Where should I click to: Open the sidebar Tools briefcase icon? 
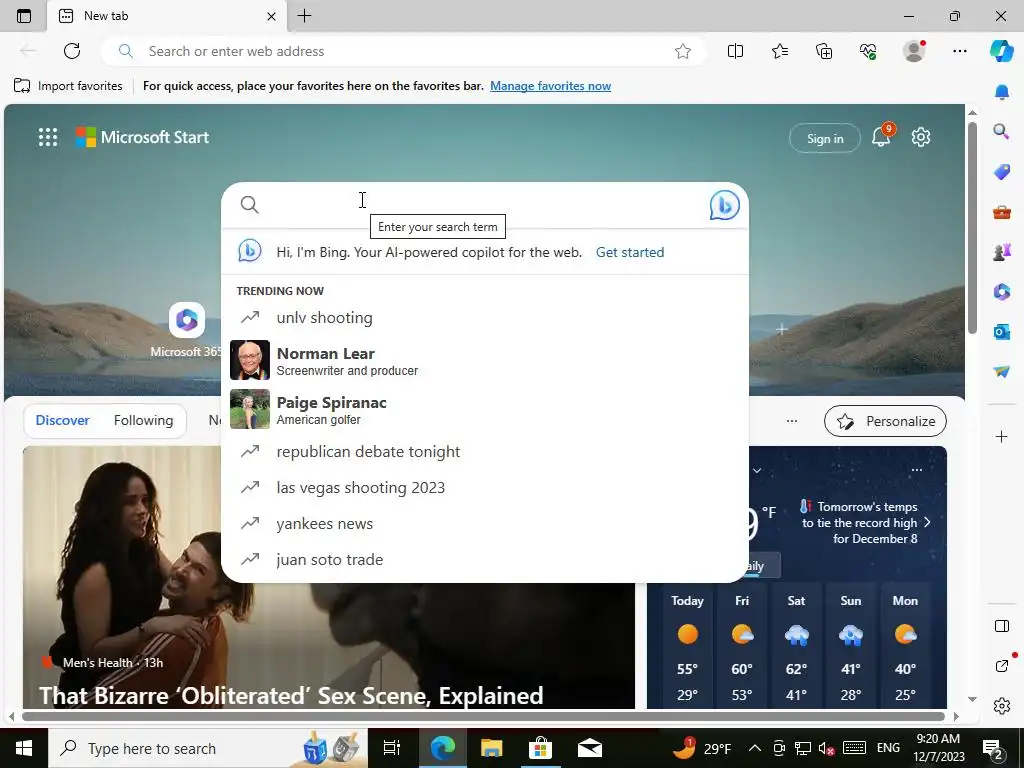[x=1002, y=212]
